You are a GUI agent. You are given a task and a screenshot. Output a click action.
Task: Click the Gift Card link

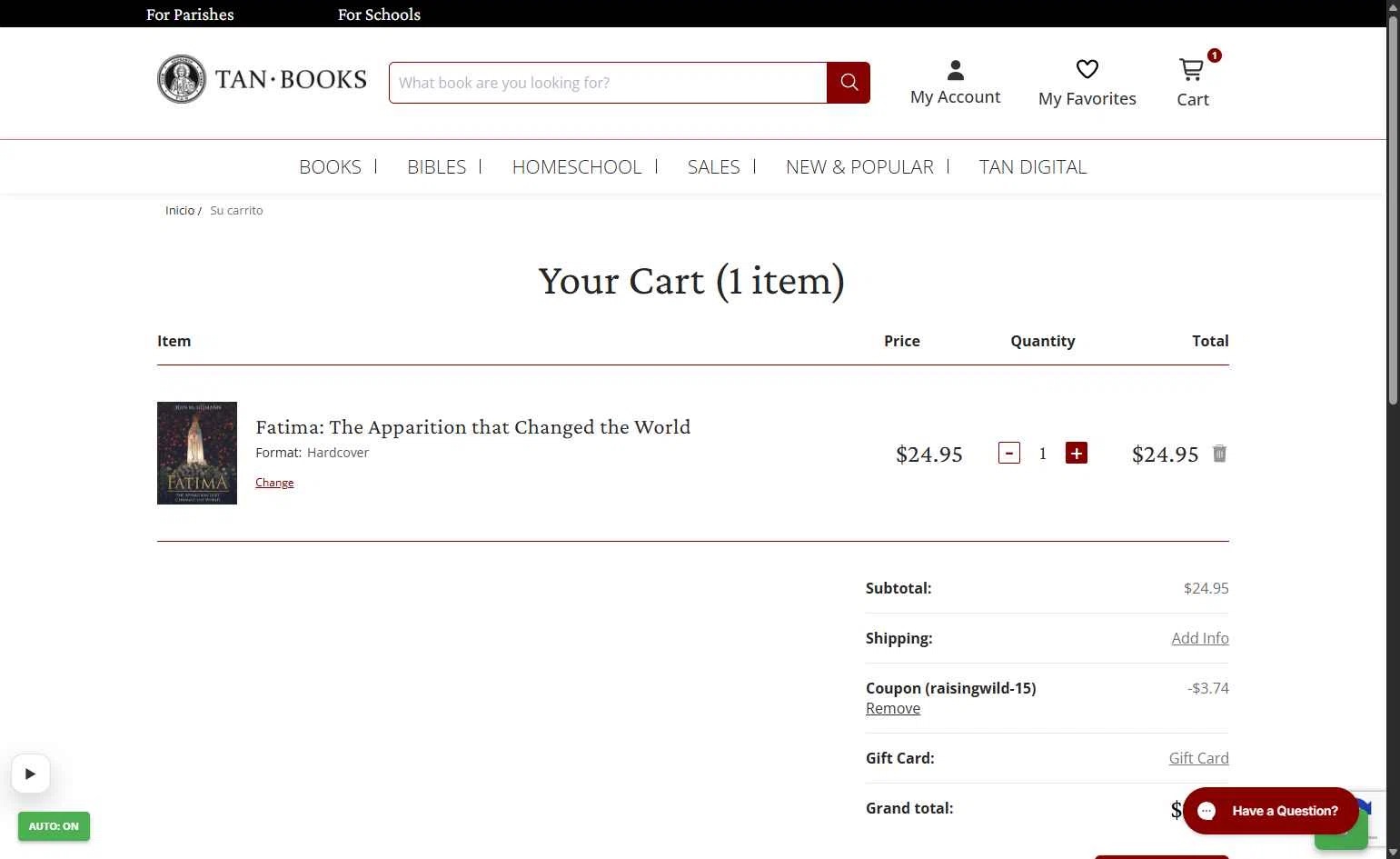1198,758
